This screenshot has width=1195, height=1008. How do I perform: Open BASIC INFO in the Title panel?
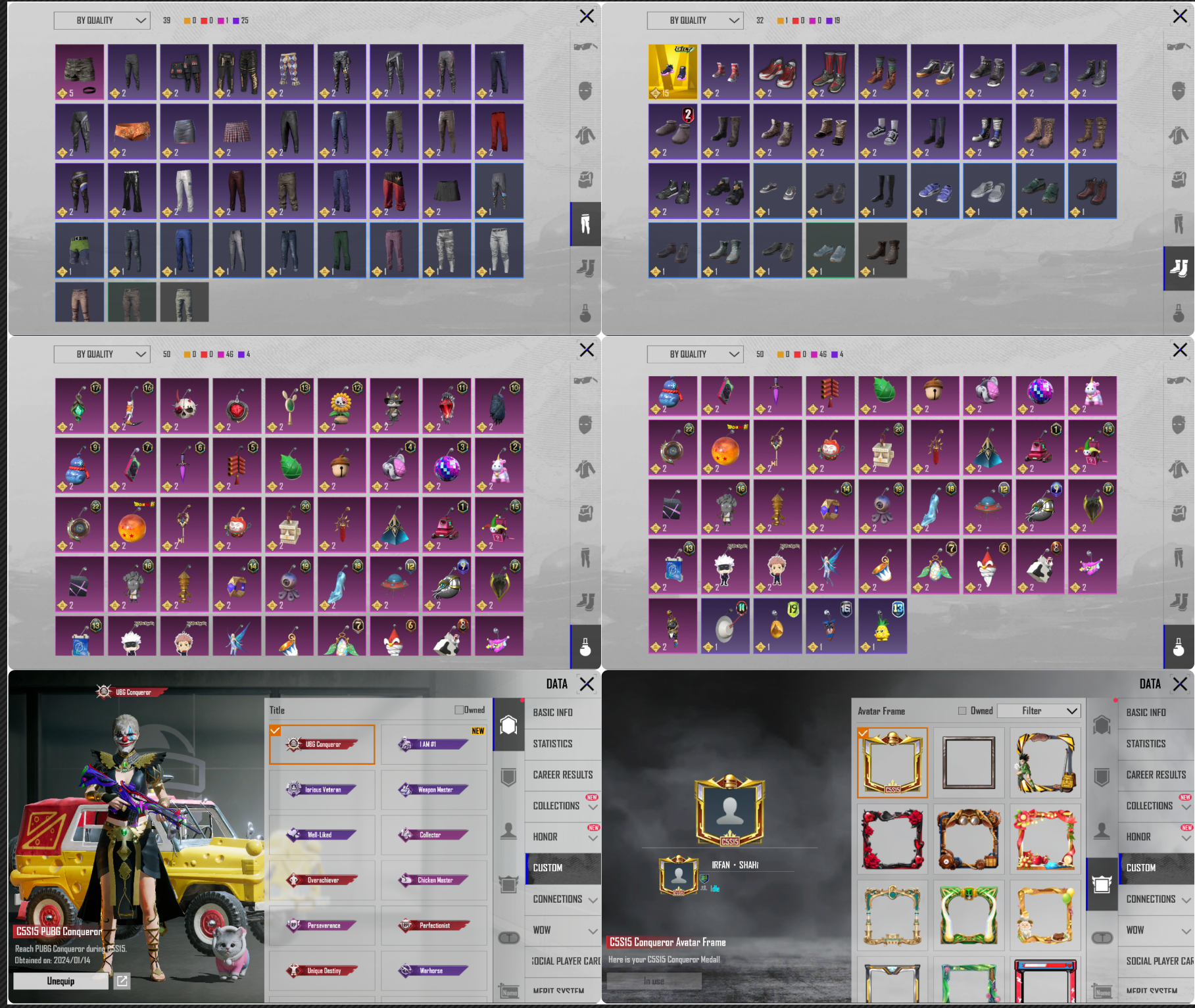click(564, 712)
